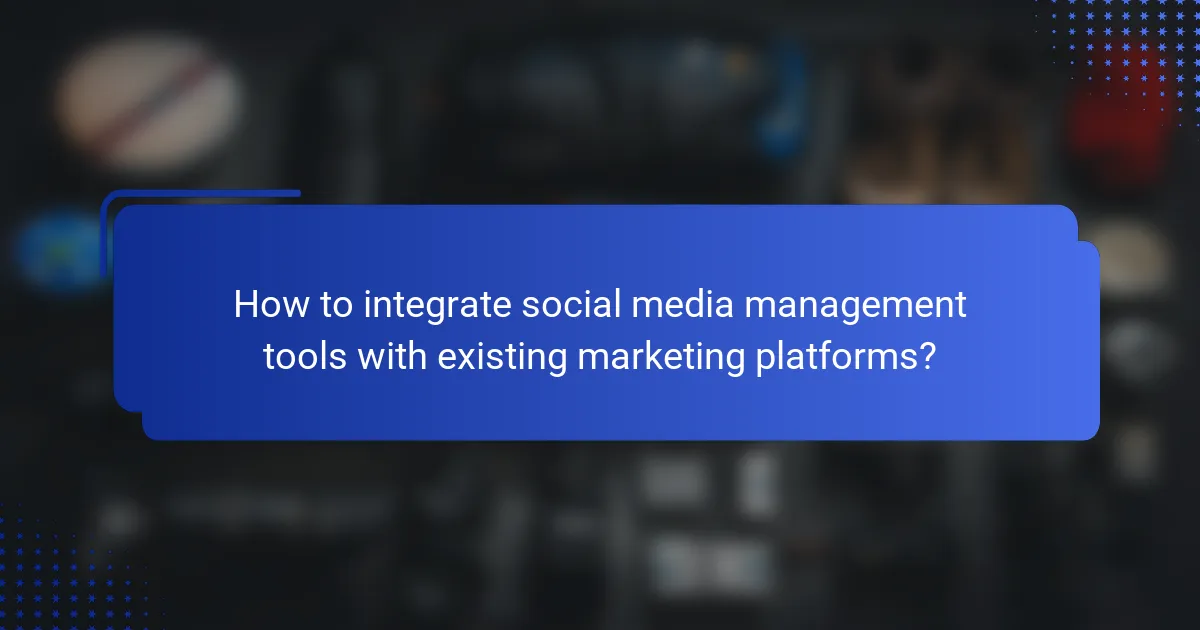Click the headline question text on the banner

[x=600, y=330]
